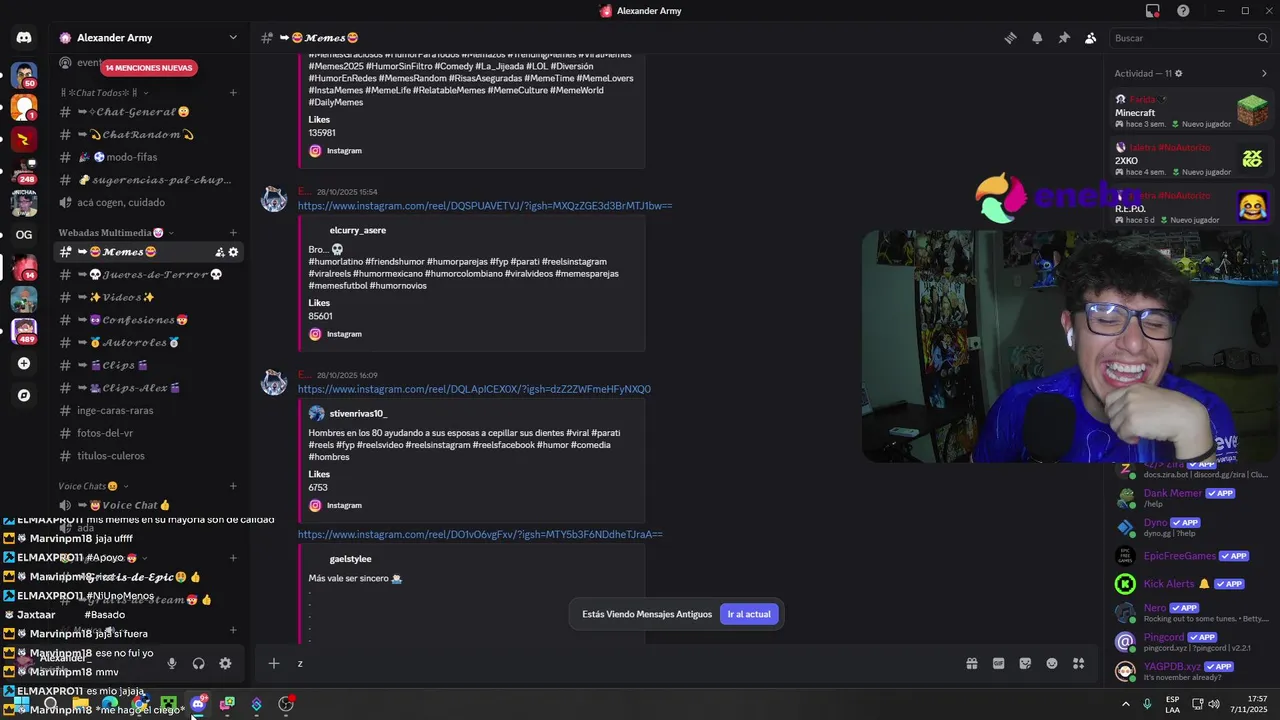Join the acá cogen, cuidado voice channel
This screenshot has width=1280, height=720.
pos(148,202)
